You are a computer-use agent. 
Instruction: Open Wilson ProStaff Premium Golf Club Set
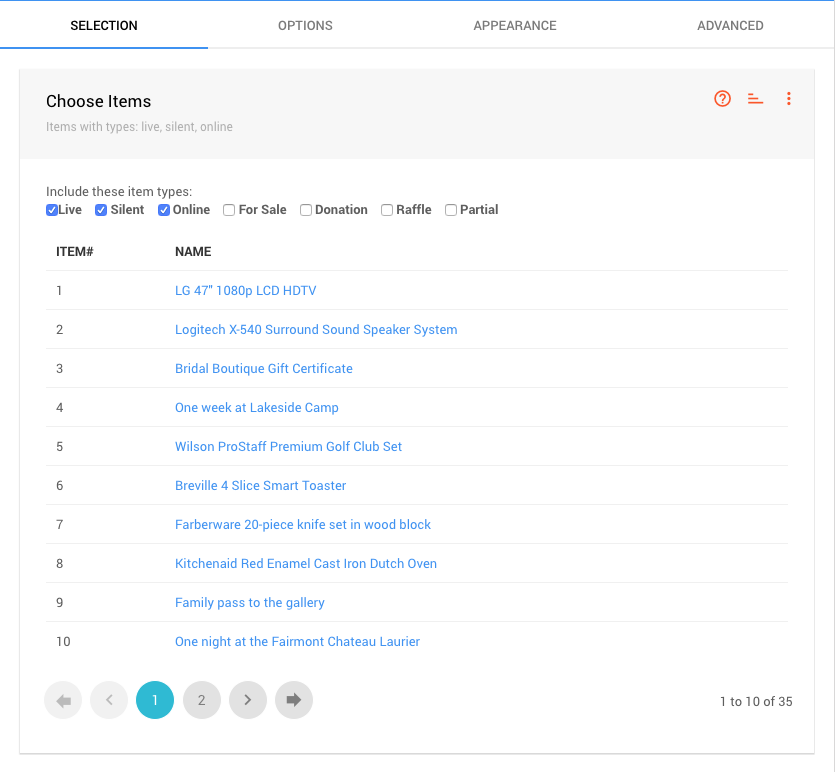288,447
